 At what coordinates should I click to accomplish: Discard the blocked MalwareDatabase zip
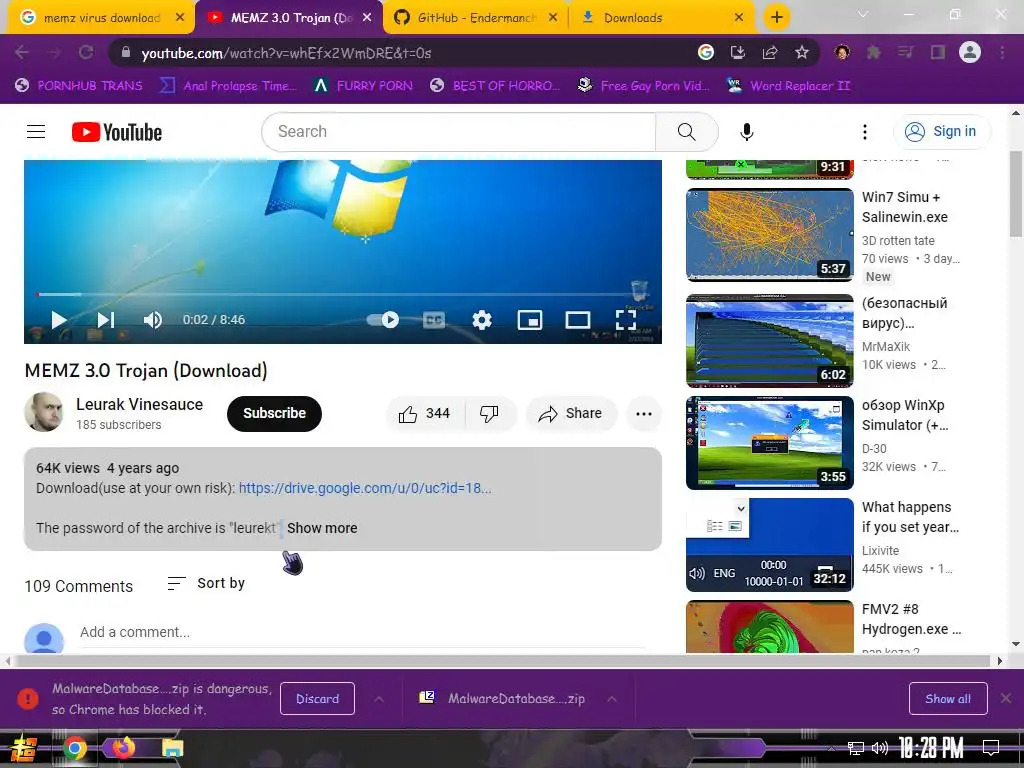point(317,699)
